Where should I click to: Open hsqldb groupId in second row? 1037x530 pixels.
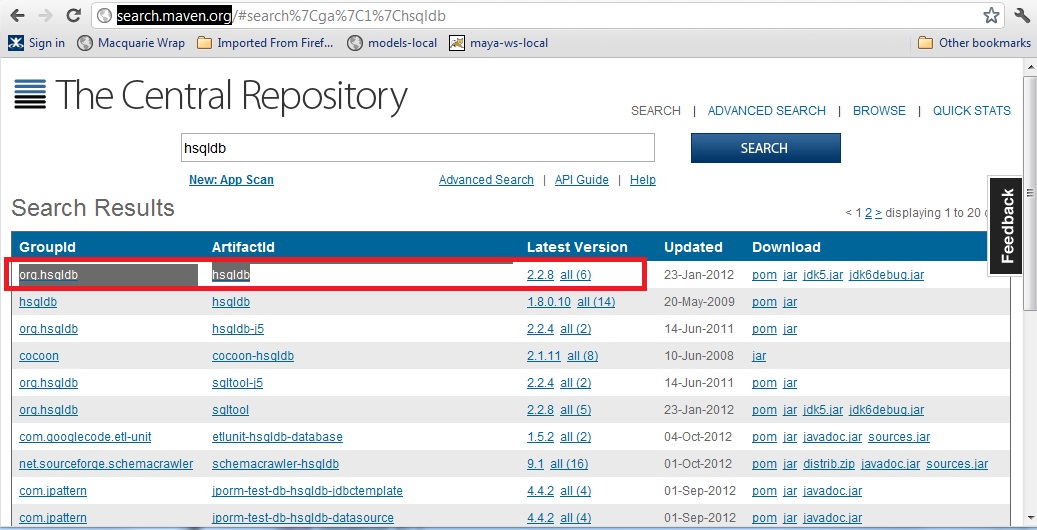click(38, 302)
